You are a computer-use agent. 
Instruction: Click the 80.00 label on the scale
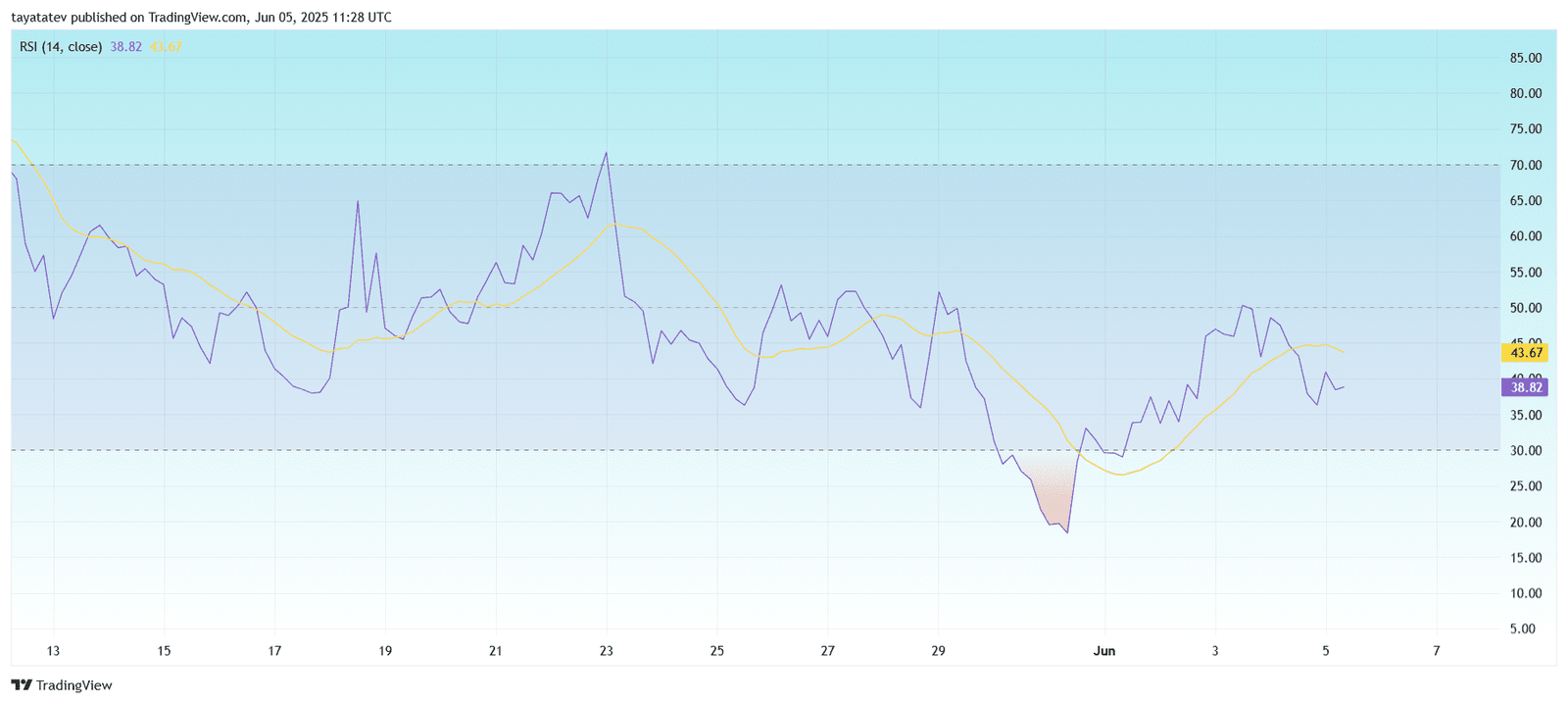click(x=1526, y=93)
